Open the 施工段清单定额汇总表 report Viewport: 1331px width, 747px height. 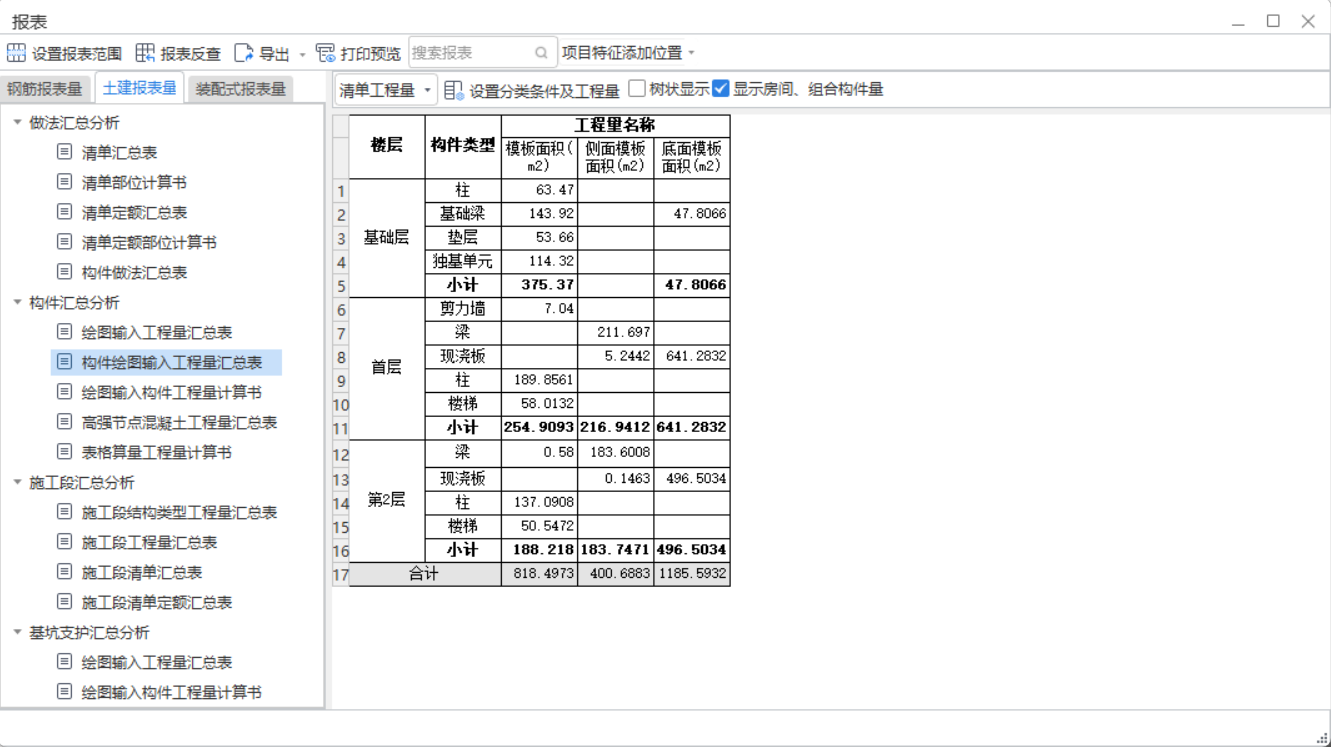pos(157,602)
